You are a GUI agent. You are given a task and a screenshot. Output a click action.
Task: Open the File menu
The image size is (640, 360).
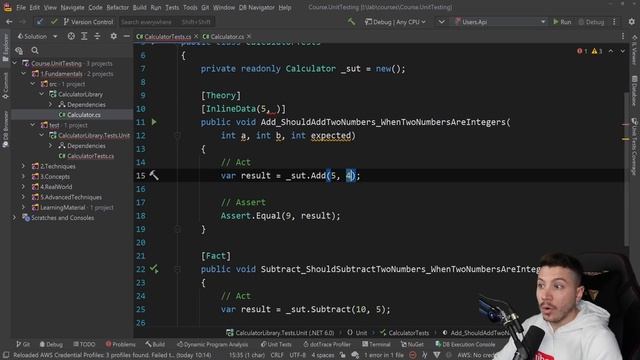(21, 7)
